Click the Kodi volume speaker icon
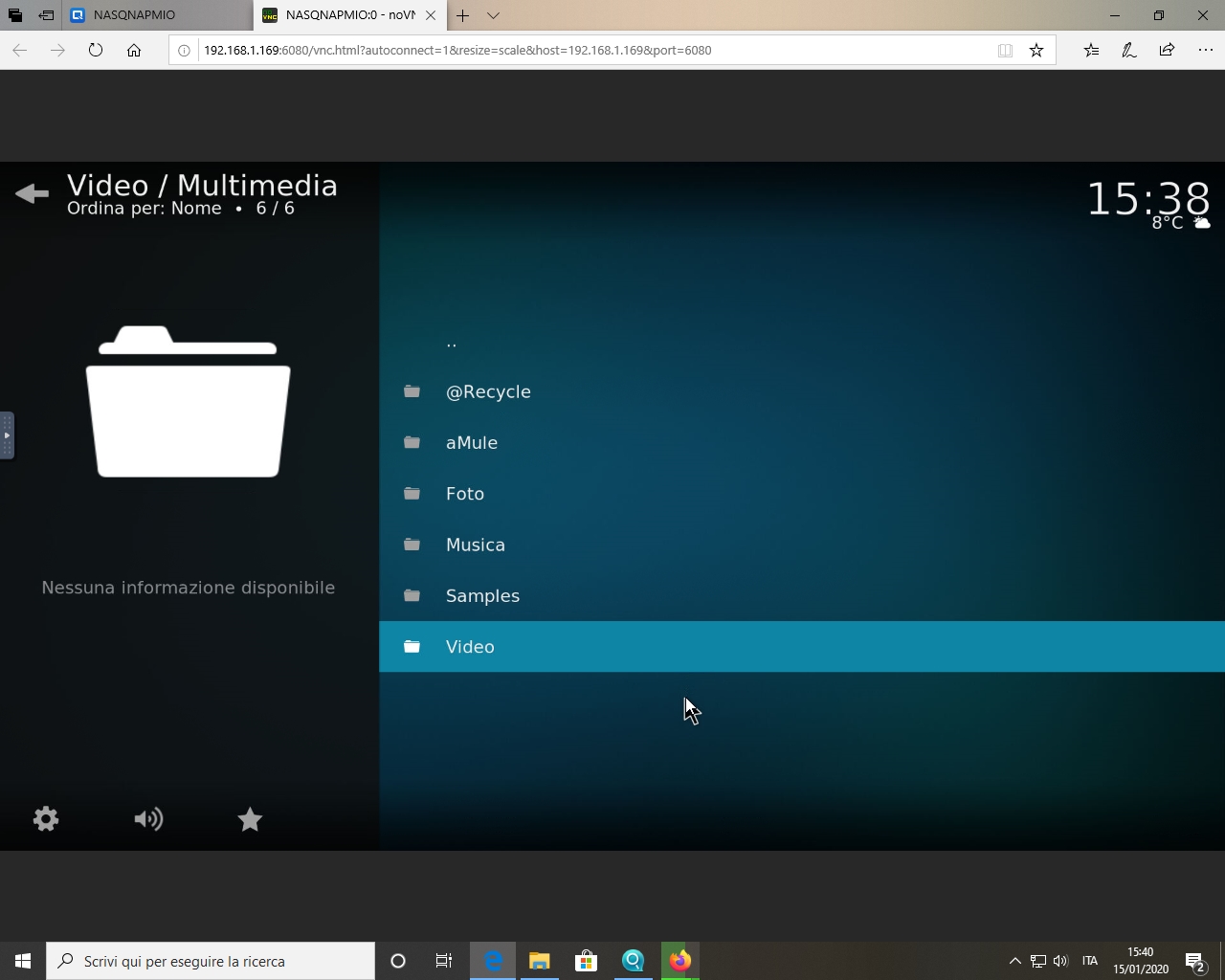 (x=148, y=819)
